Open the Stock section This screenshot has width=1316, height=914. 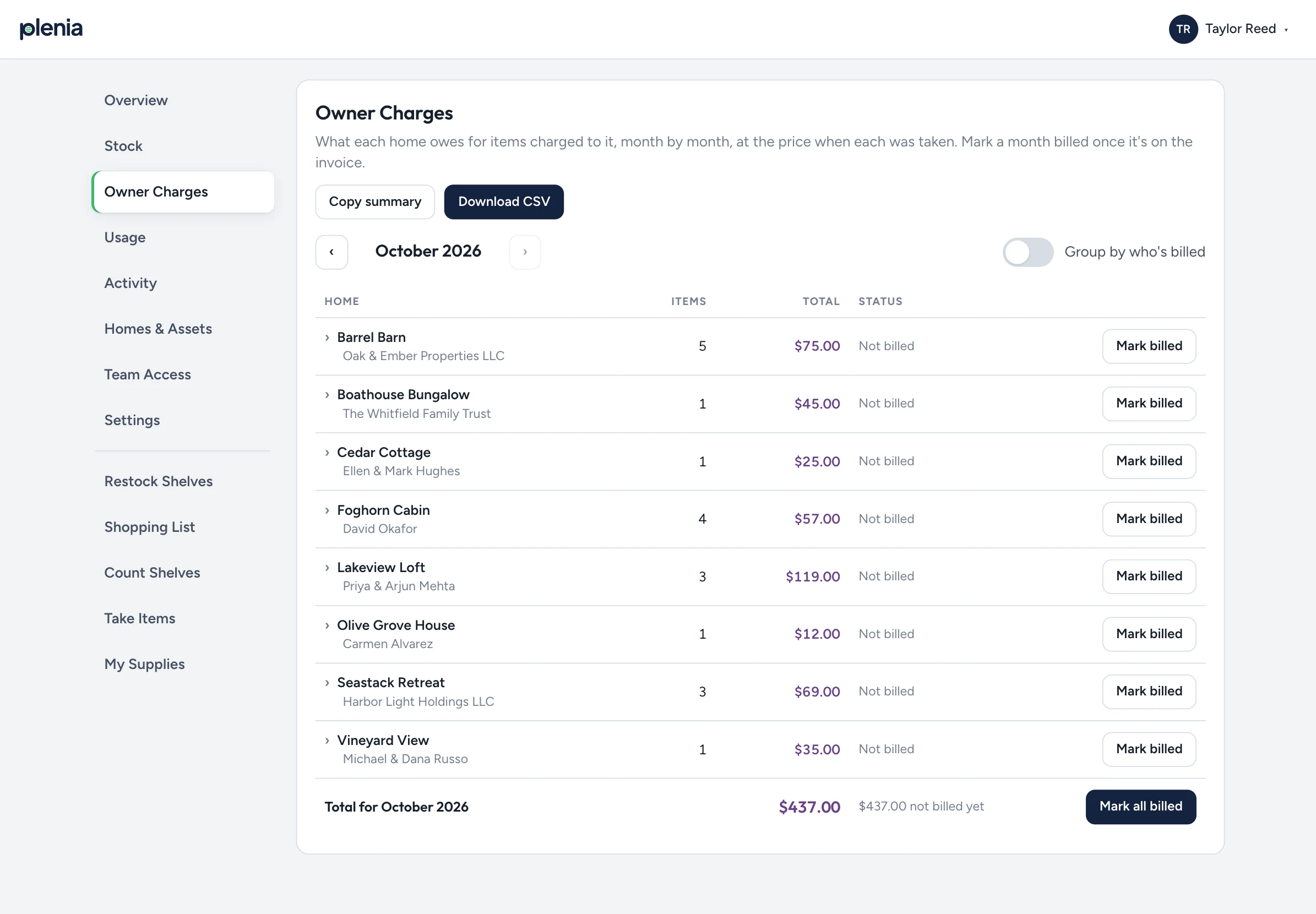point(183,146)
